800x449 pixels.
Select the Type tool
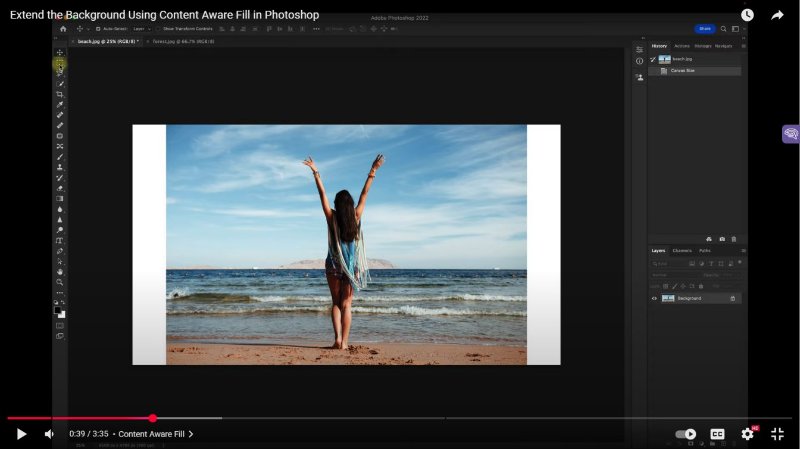tap(60, 241)
